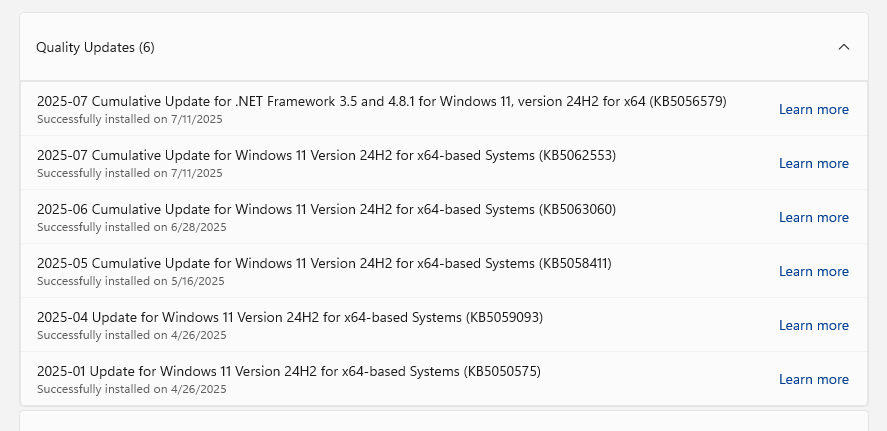Select the 2025-07 Cumulative Update KB5062553 title

[x=326, y=155]
